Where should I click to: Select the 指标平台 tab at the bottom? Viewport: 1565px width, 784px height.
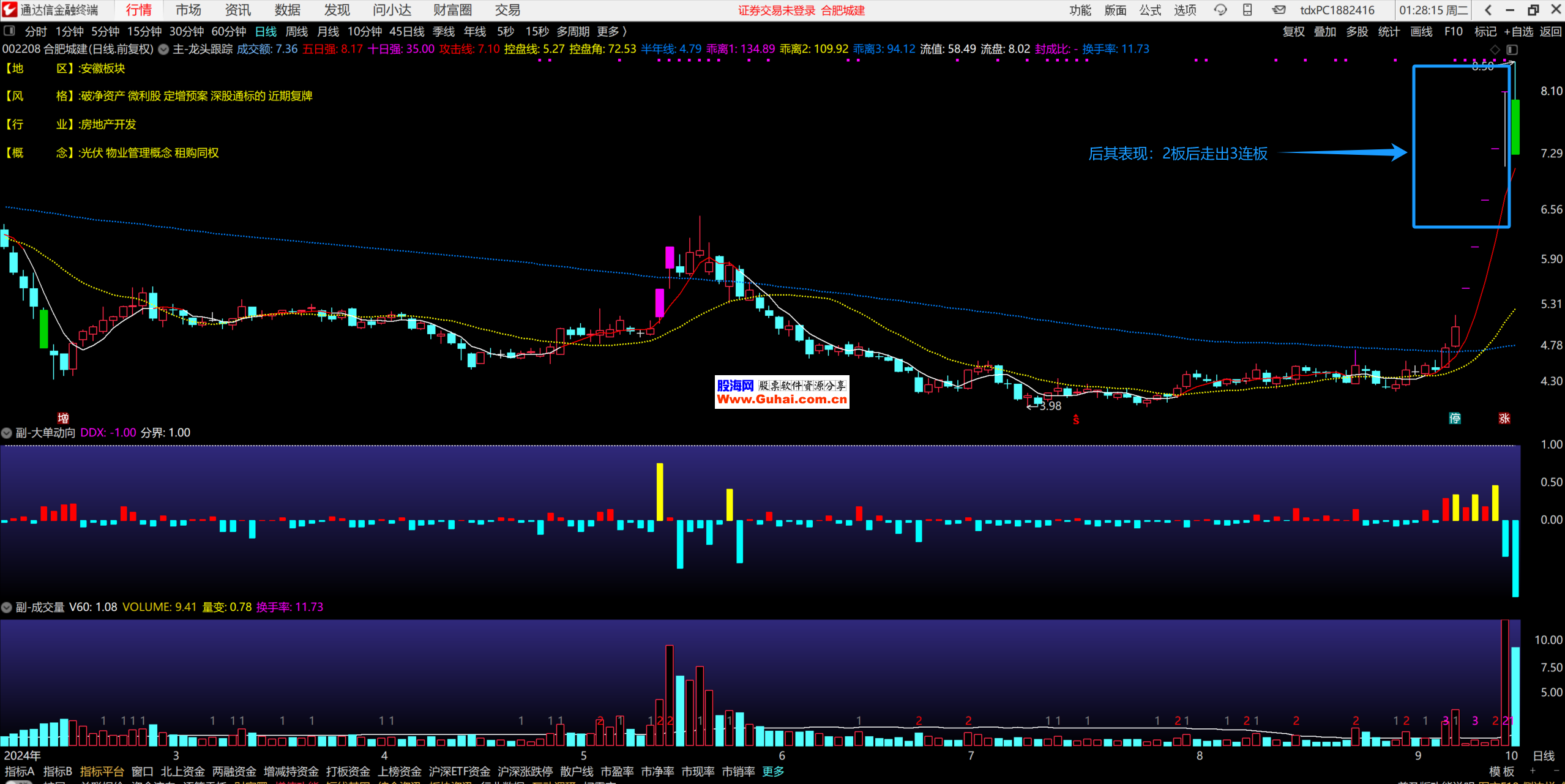coord(102,771)
